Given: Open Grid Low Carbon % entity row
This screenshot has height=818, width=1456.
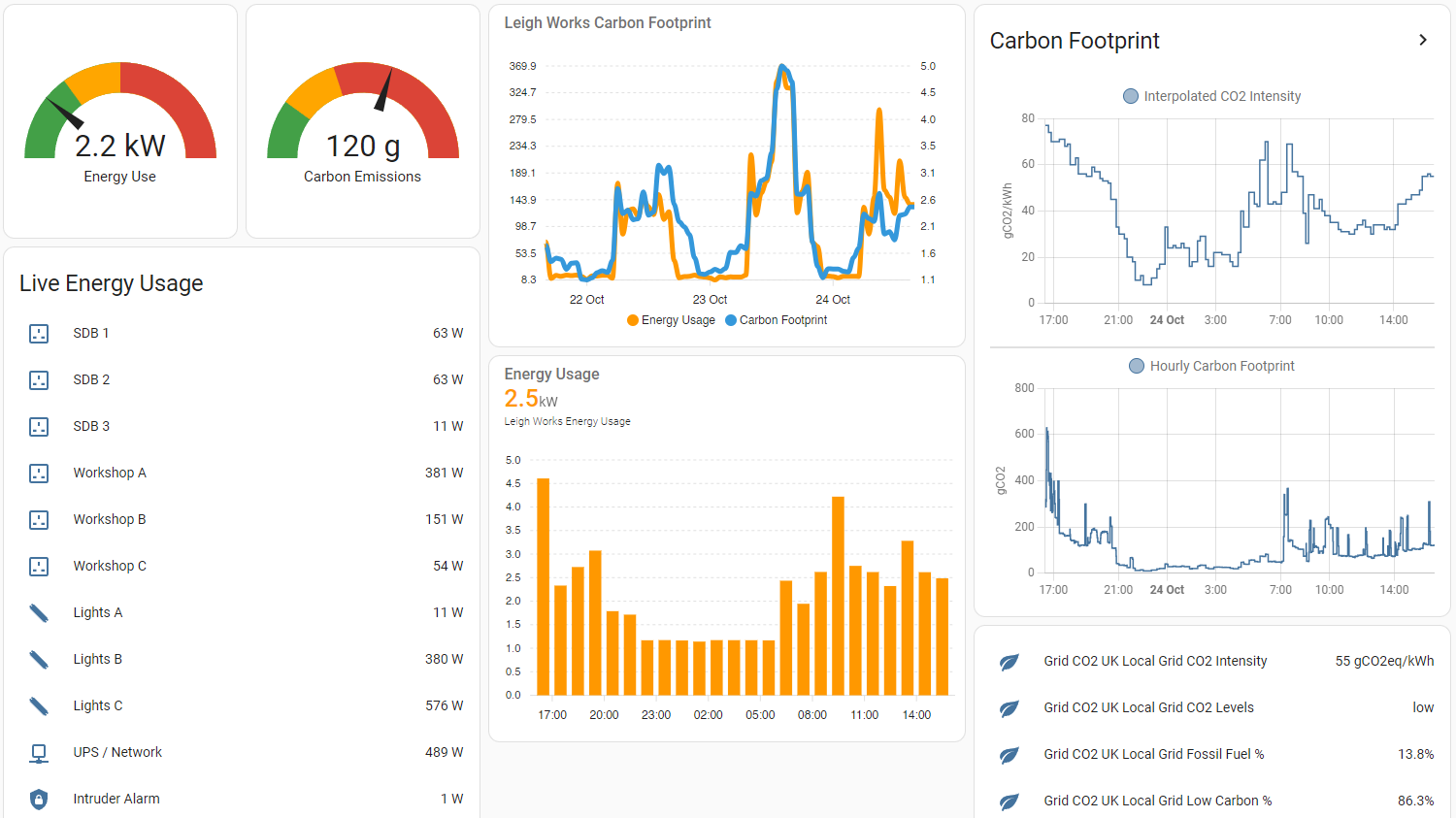Looking at the screenshot, I should 1157,802.
